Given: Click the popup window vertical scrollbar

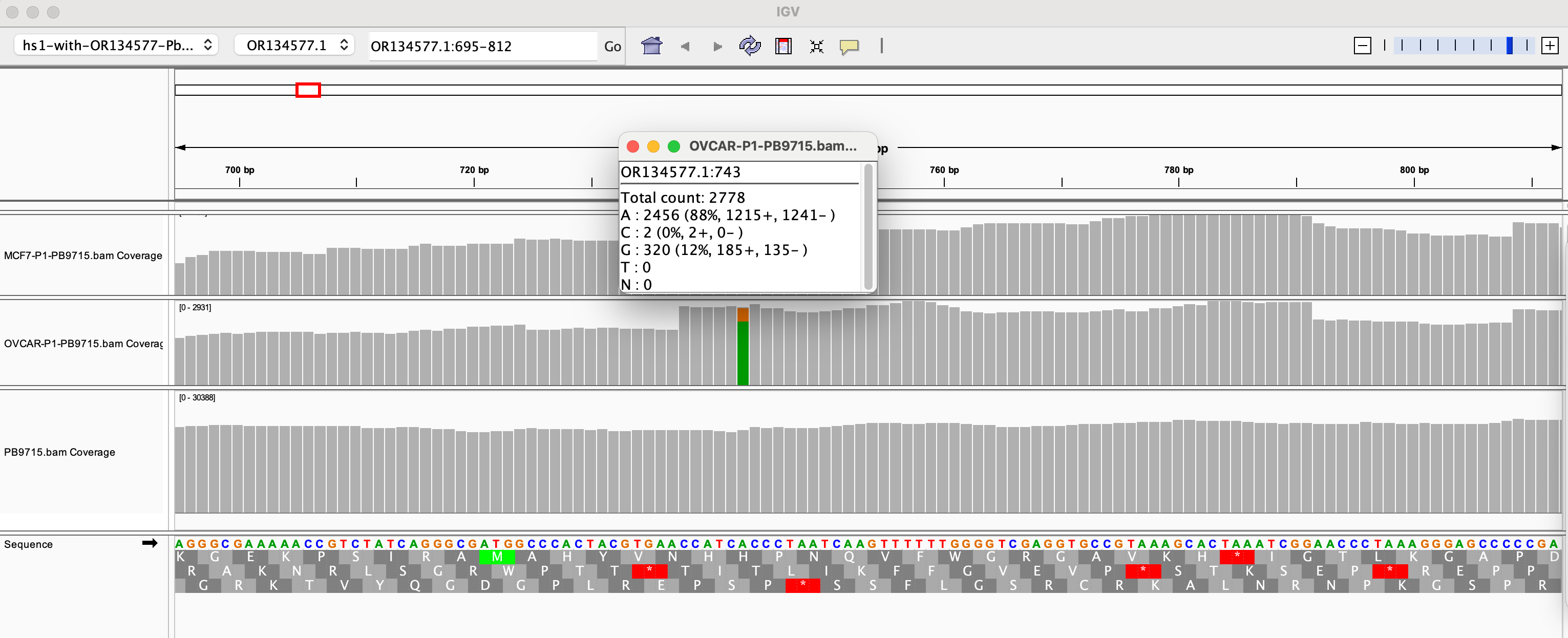Looking at the screenshot, I should 868,225.
